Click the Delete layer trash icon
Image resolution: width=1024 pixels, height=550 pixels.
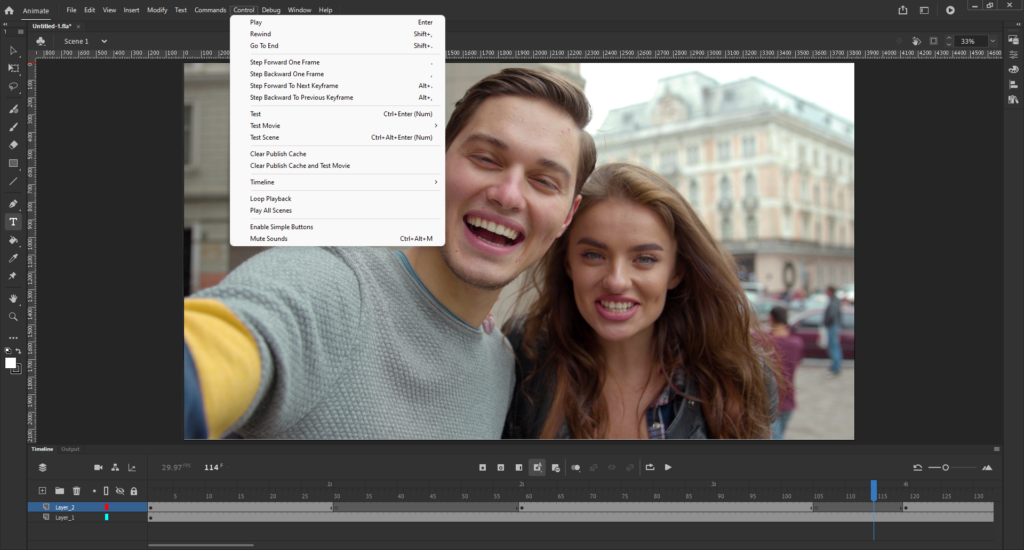[x=76, y=491]
